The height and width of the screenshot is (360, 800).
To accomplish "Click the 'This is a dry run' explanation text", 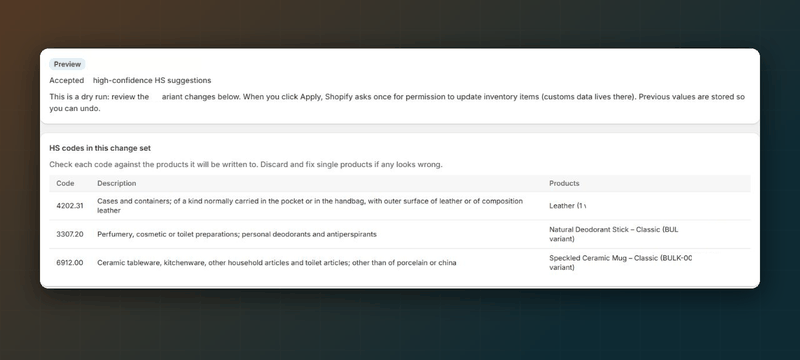I will point(397,102).
